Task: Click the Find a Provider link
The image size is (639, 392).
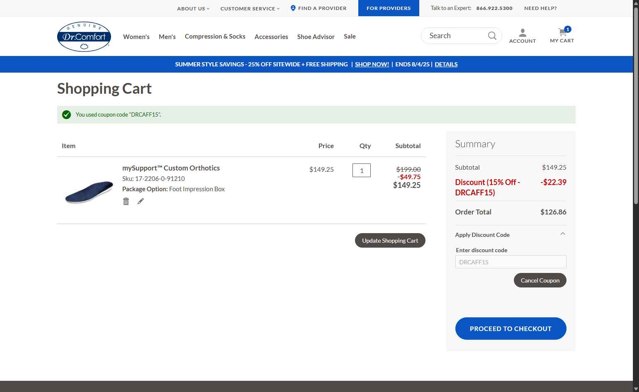Action: click(x=322, y=8)
